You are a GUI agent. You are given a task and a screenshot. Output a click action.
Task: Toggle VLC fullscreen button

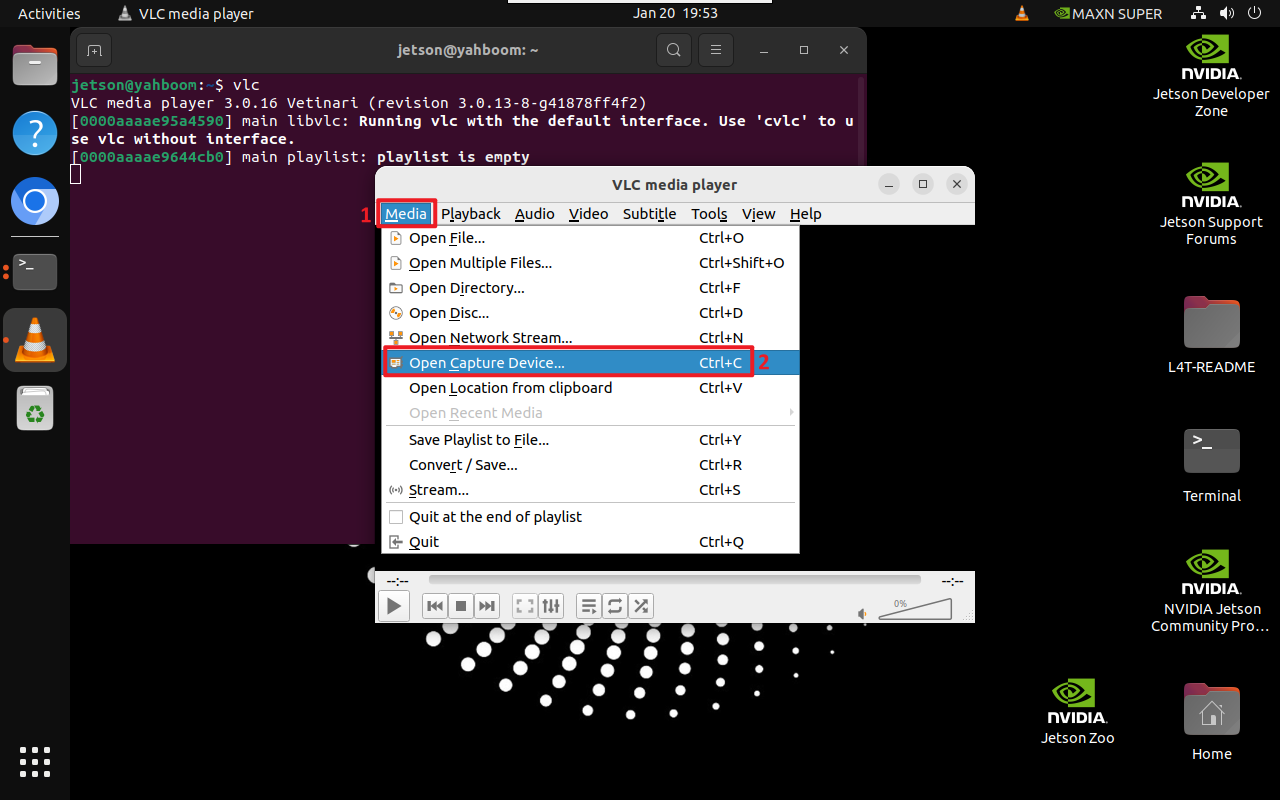tap(525, 606)
